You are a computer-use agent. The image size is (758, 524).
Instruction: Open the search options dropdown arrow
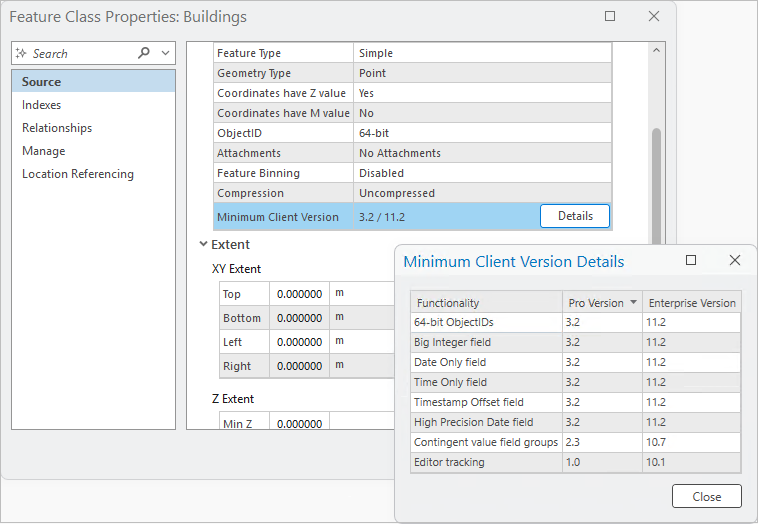pyautogui.click(x=166, y=53)
